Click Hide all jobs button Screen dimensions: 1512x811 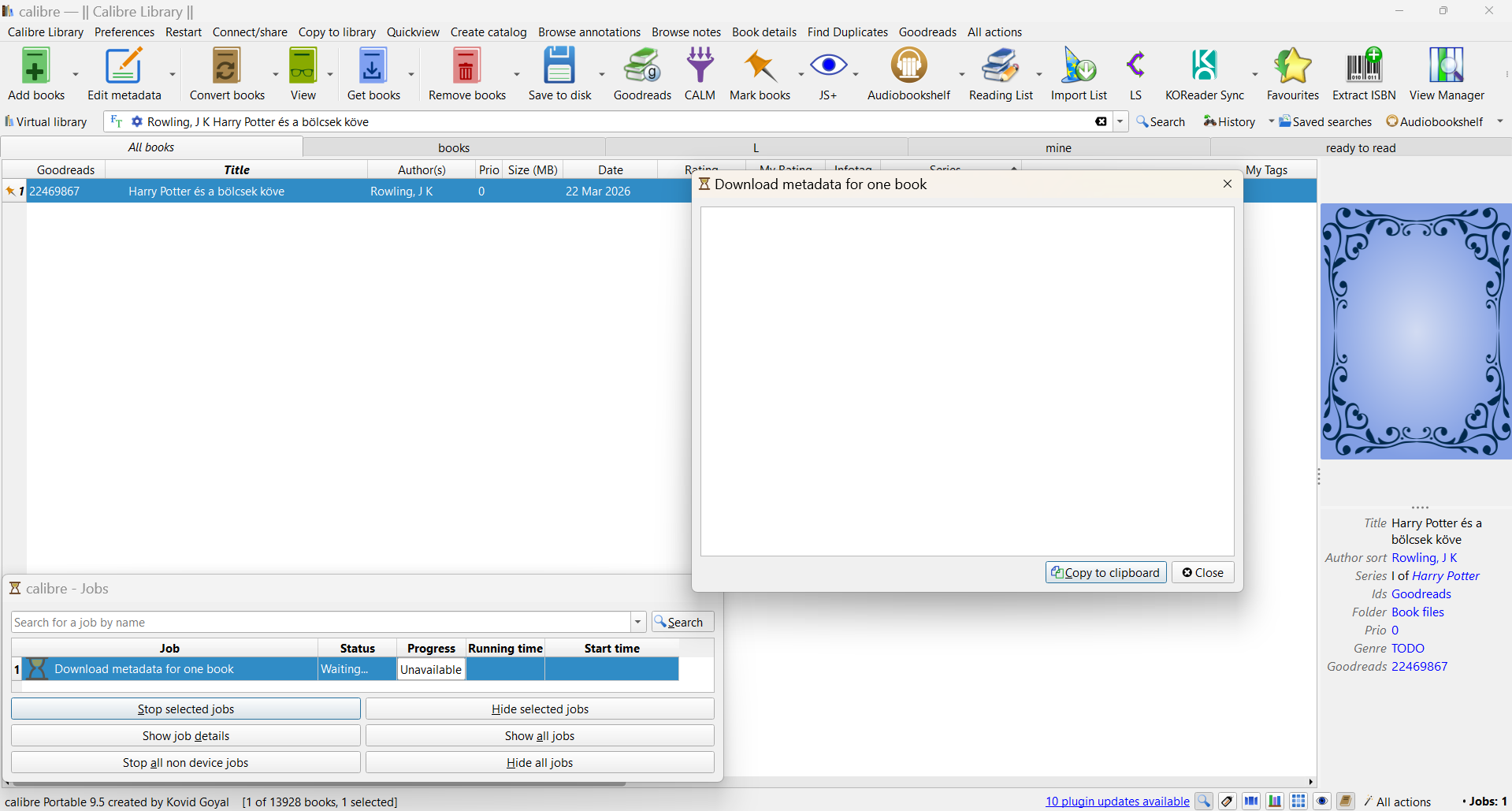(x=540, y=762)
